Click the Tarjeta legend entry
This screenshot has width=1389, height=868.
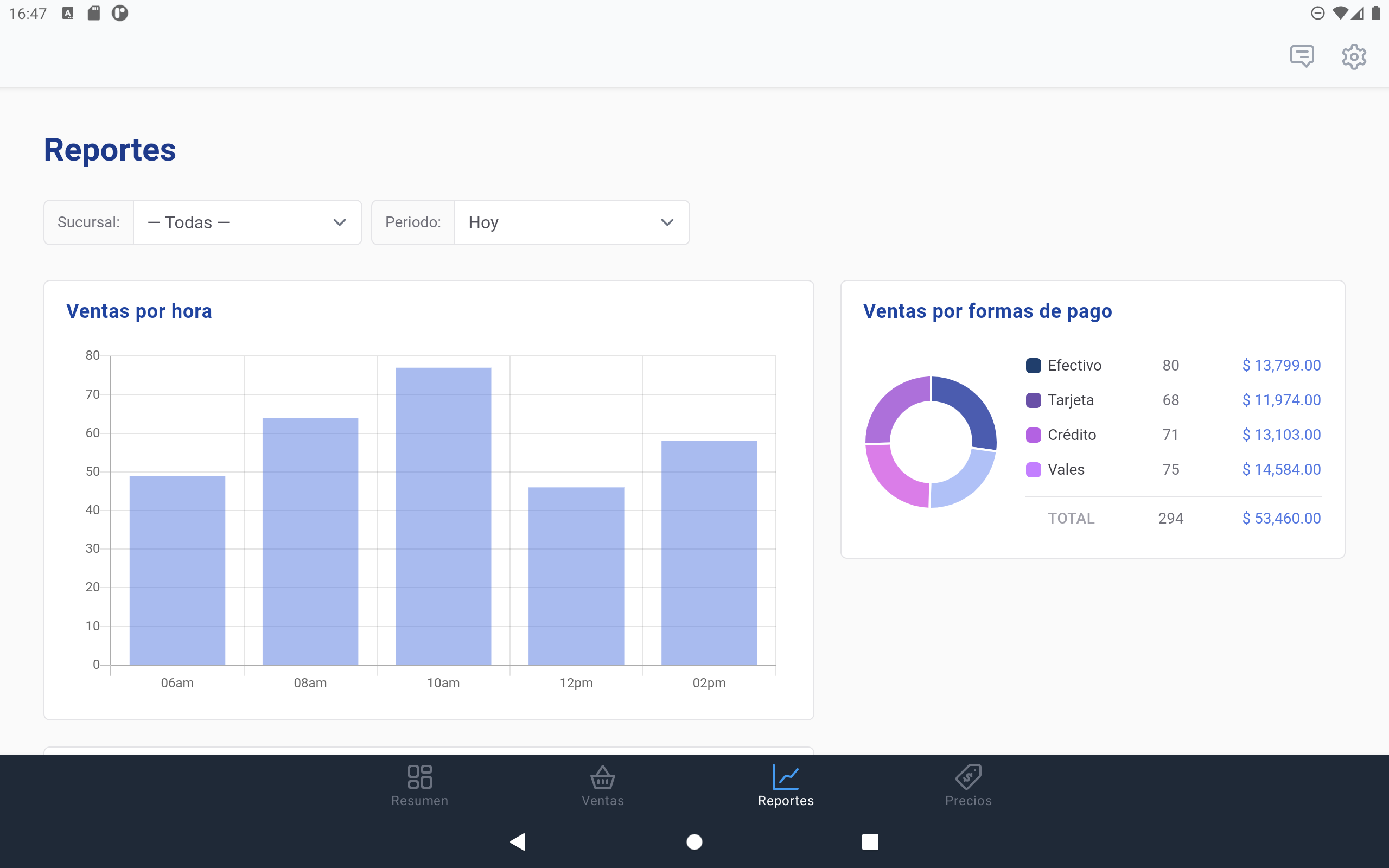tap(1071, 400)
